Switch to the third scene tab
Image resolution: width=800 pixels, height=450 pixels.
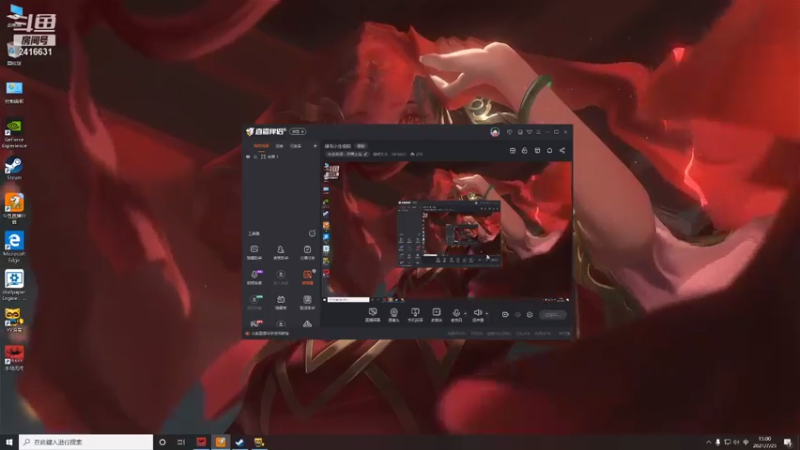click(x=296, y=146)
